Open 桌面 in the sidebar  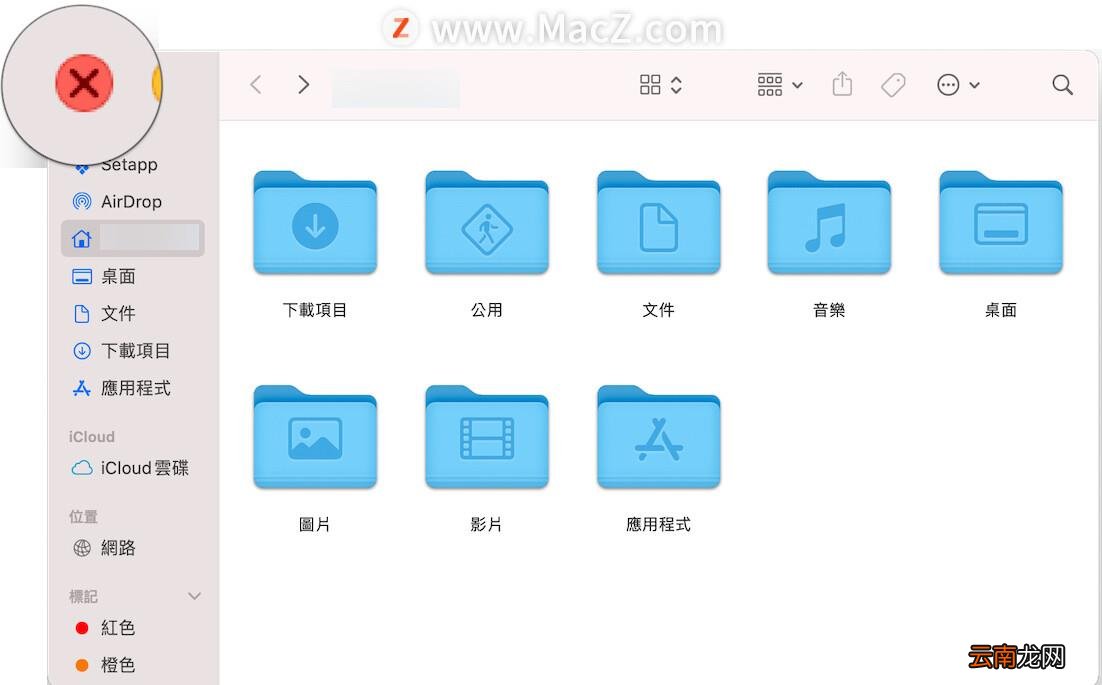coord(103,276)
